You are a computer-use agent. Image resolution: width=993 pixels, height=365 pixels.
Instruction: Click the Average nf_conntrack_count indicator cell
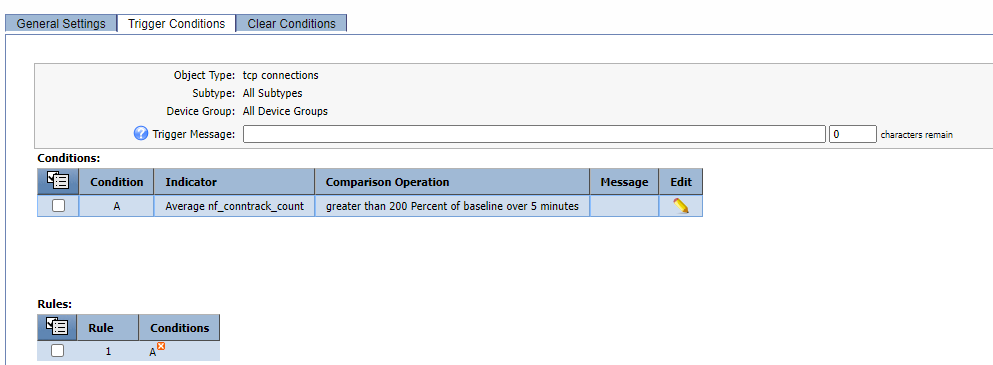[234, 206]
